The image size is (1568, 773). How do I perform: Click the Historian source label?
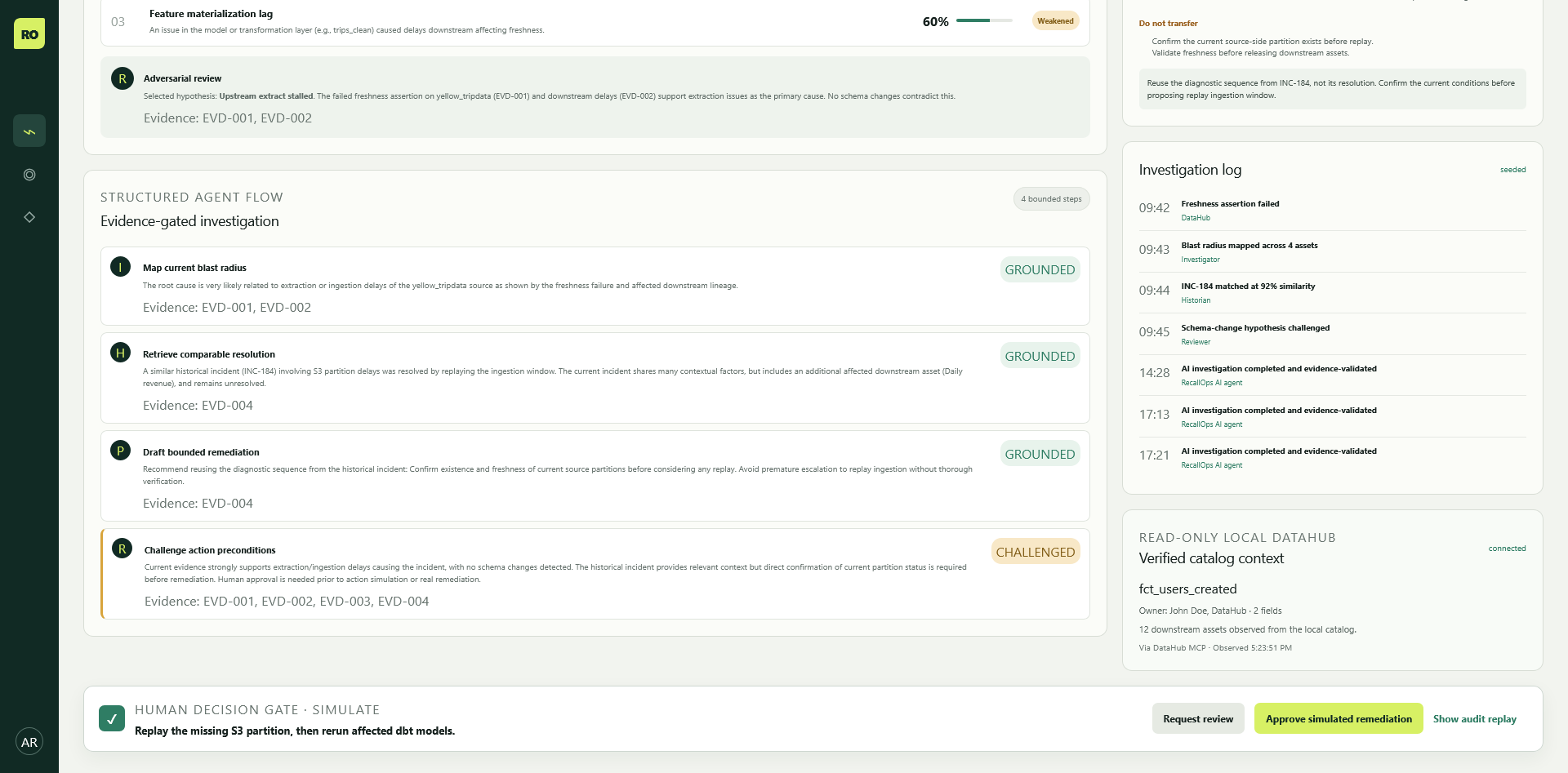(1196, 300)
